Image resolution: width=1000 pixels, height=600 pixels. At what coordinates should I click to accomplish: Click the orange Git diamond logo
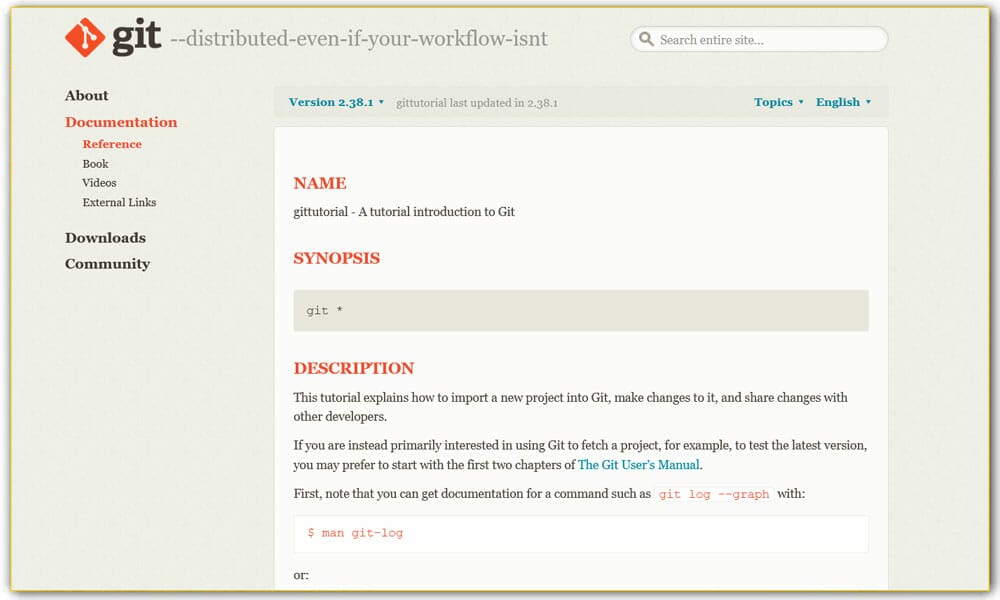coord(85,39)
